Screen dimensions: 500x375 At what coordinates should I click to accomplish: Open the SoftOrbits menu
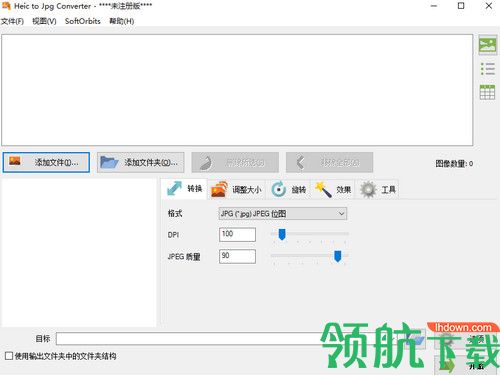pyautogui.click(x=83, y=21)
